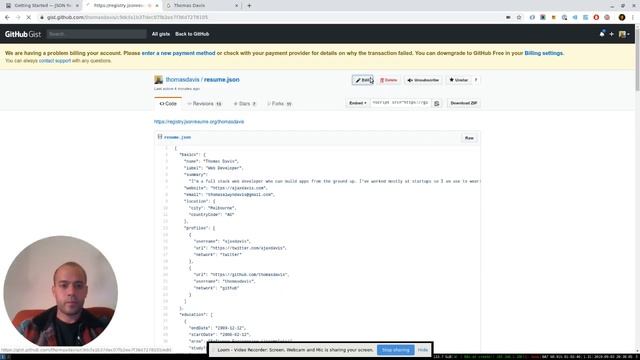Stop loading the page
This screenshot has width=640, height=360.
pos(29,18)
